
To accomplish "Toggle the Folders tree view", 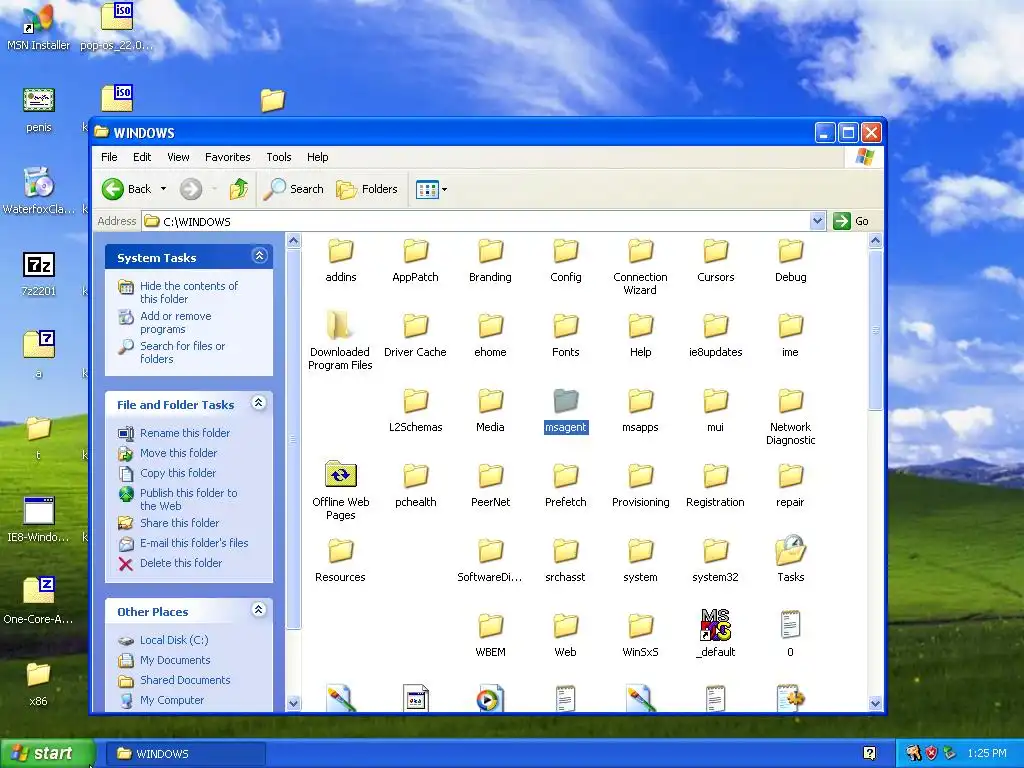I will 366,189.
